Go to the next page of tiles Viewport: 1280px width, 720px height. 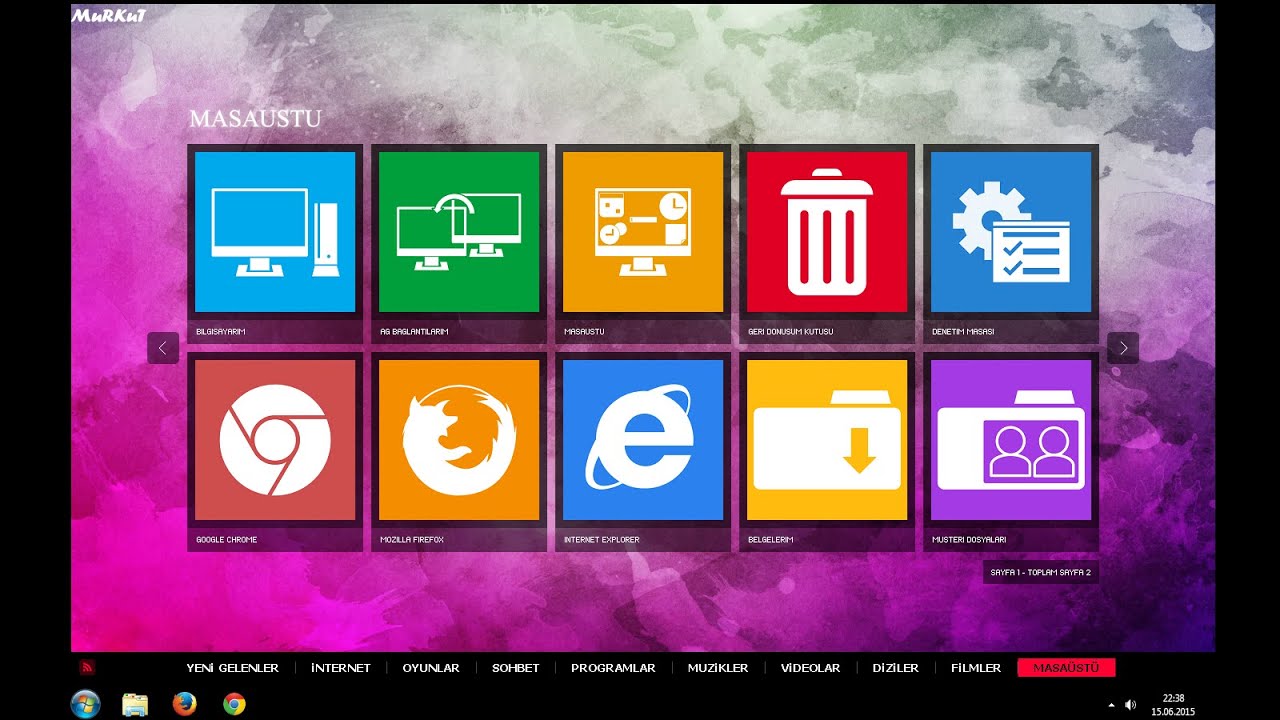[x=1123, y=348]
